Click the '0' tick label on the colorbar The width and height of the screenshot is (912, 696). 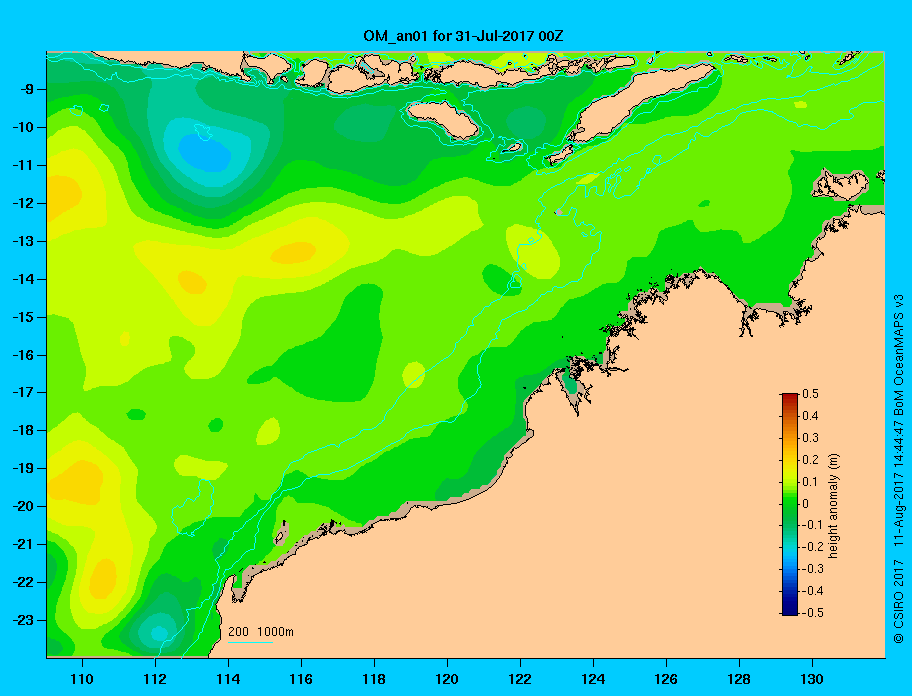806,504
